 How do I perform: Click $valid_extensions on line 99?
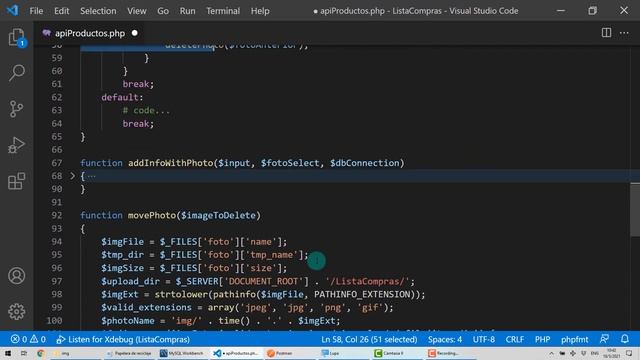pos(146,307)
